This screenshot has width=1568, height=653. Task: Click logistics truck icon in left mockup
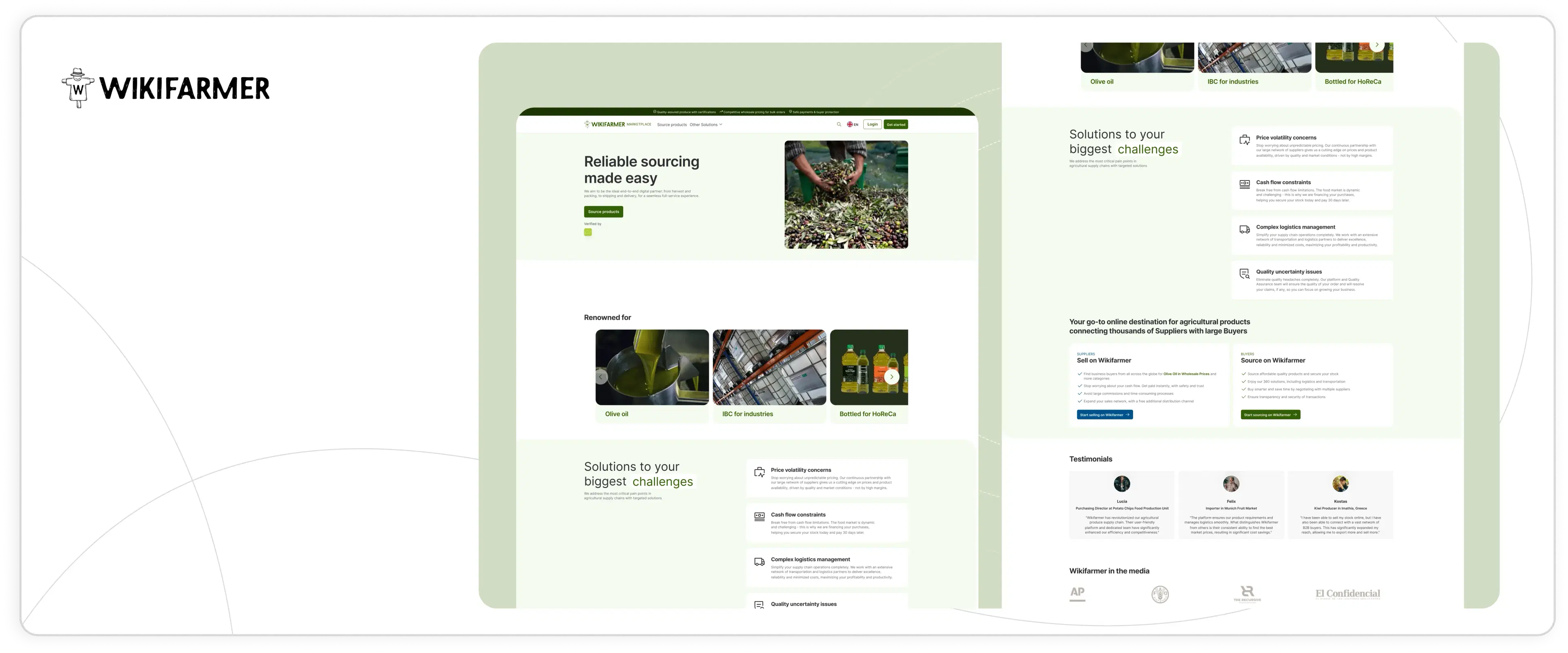[759, 562]
